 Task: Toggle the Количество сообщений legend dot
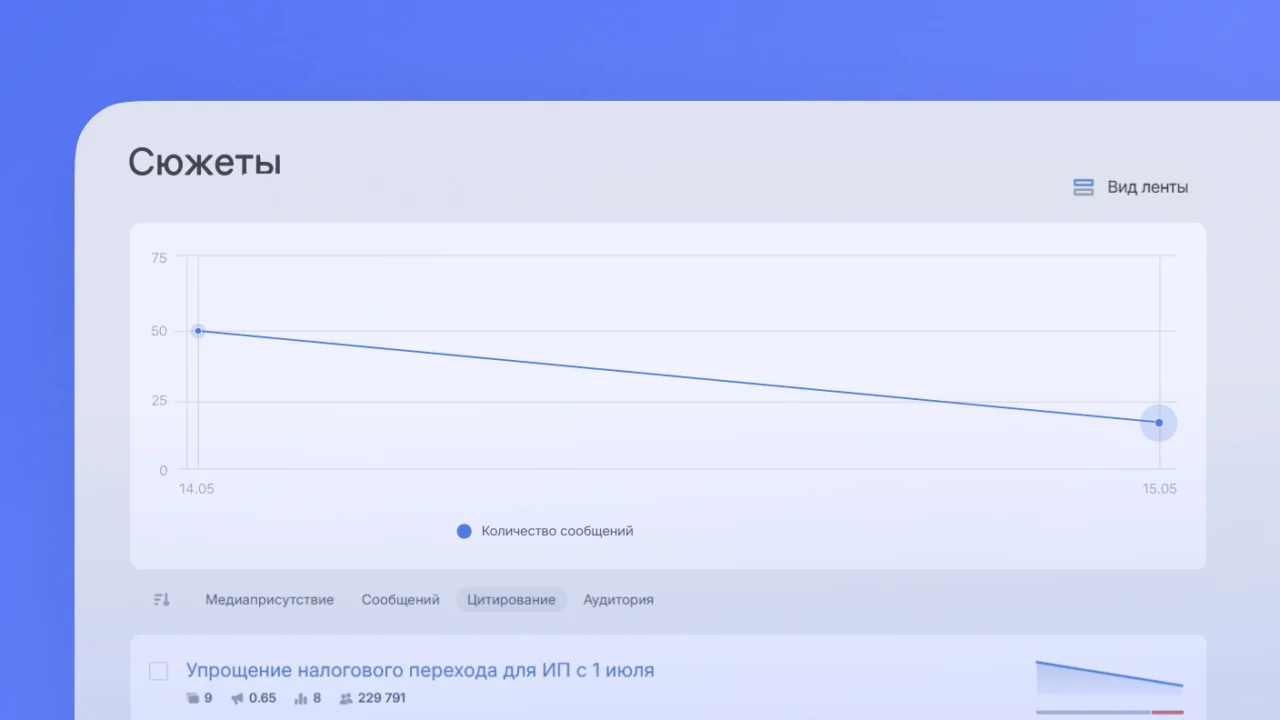pyautogui.click(x=464, y=531)
